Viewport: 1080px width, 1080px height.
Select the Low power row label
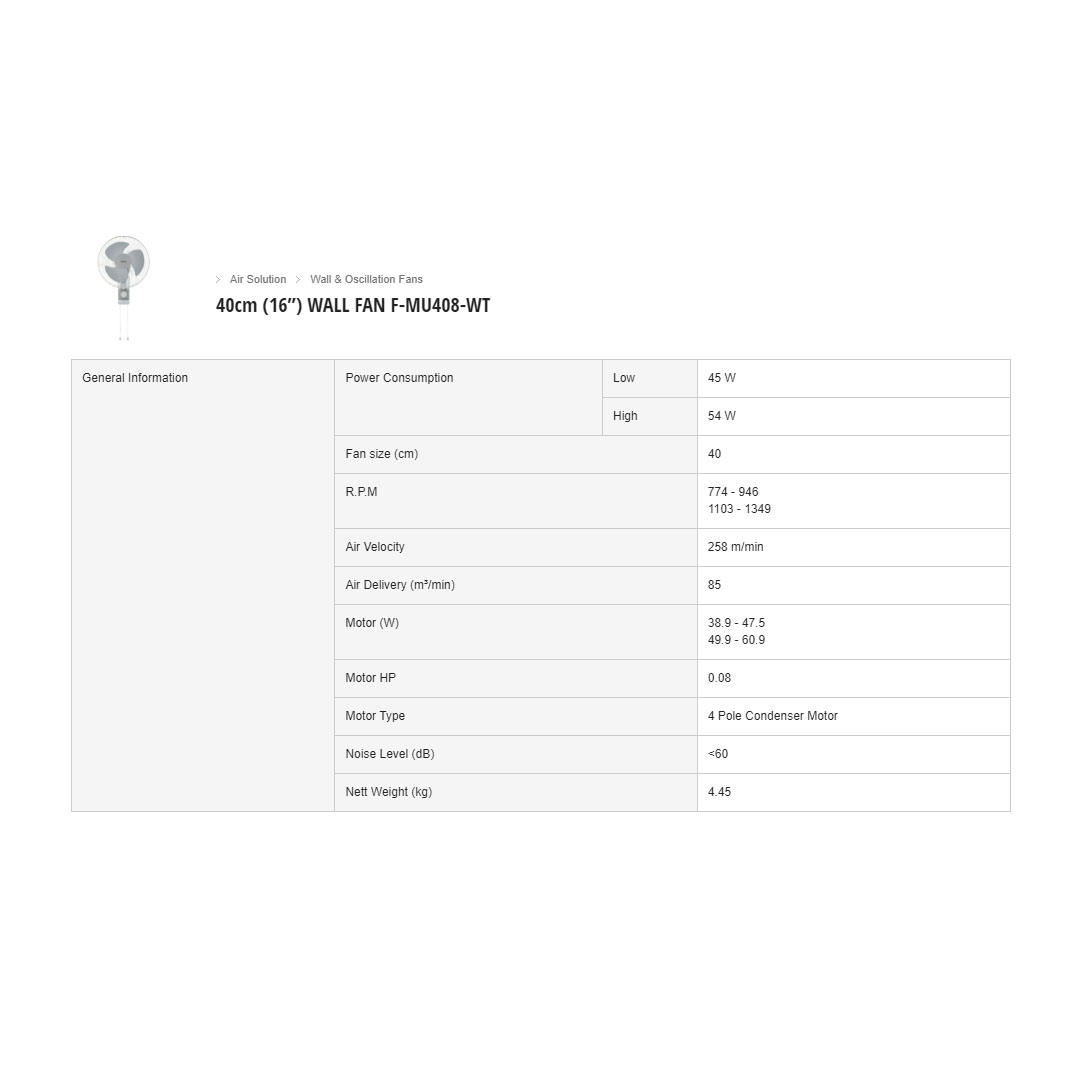tap(624, 378)
